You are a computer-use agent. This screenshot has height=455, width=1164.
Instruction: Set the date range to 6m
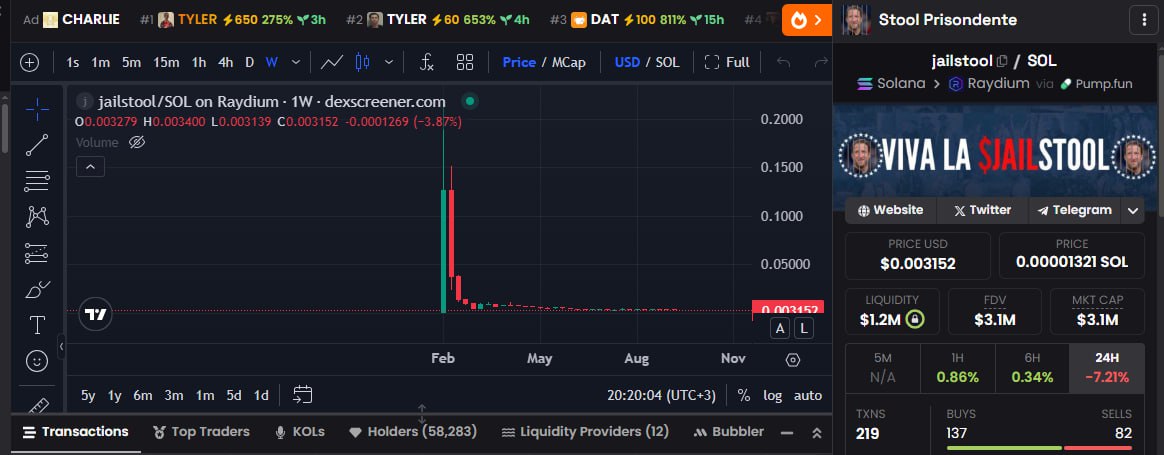coord(143,396)
